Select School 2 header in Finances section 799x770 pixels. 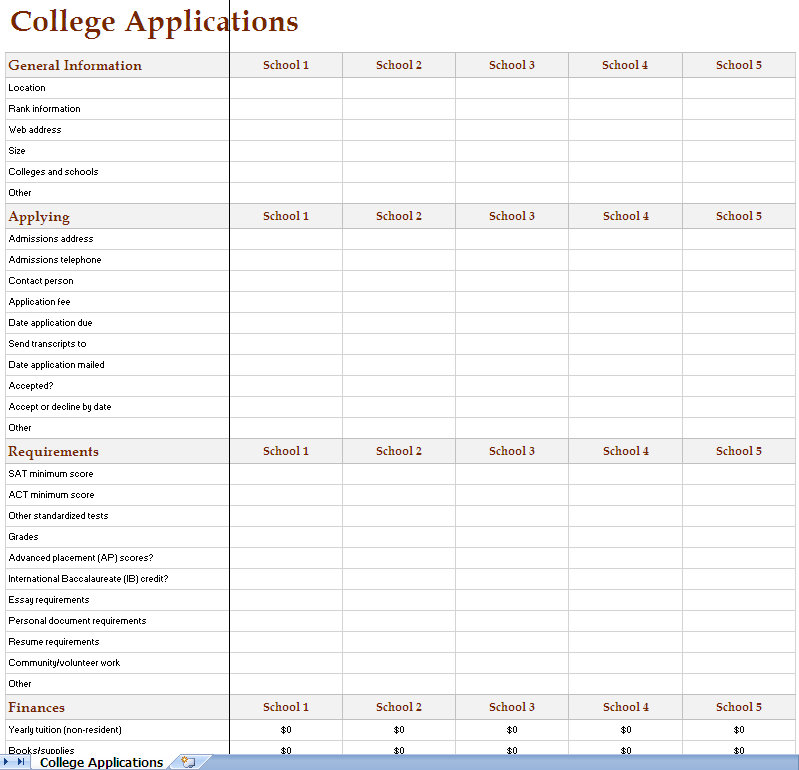click(x=399, y=707)
